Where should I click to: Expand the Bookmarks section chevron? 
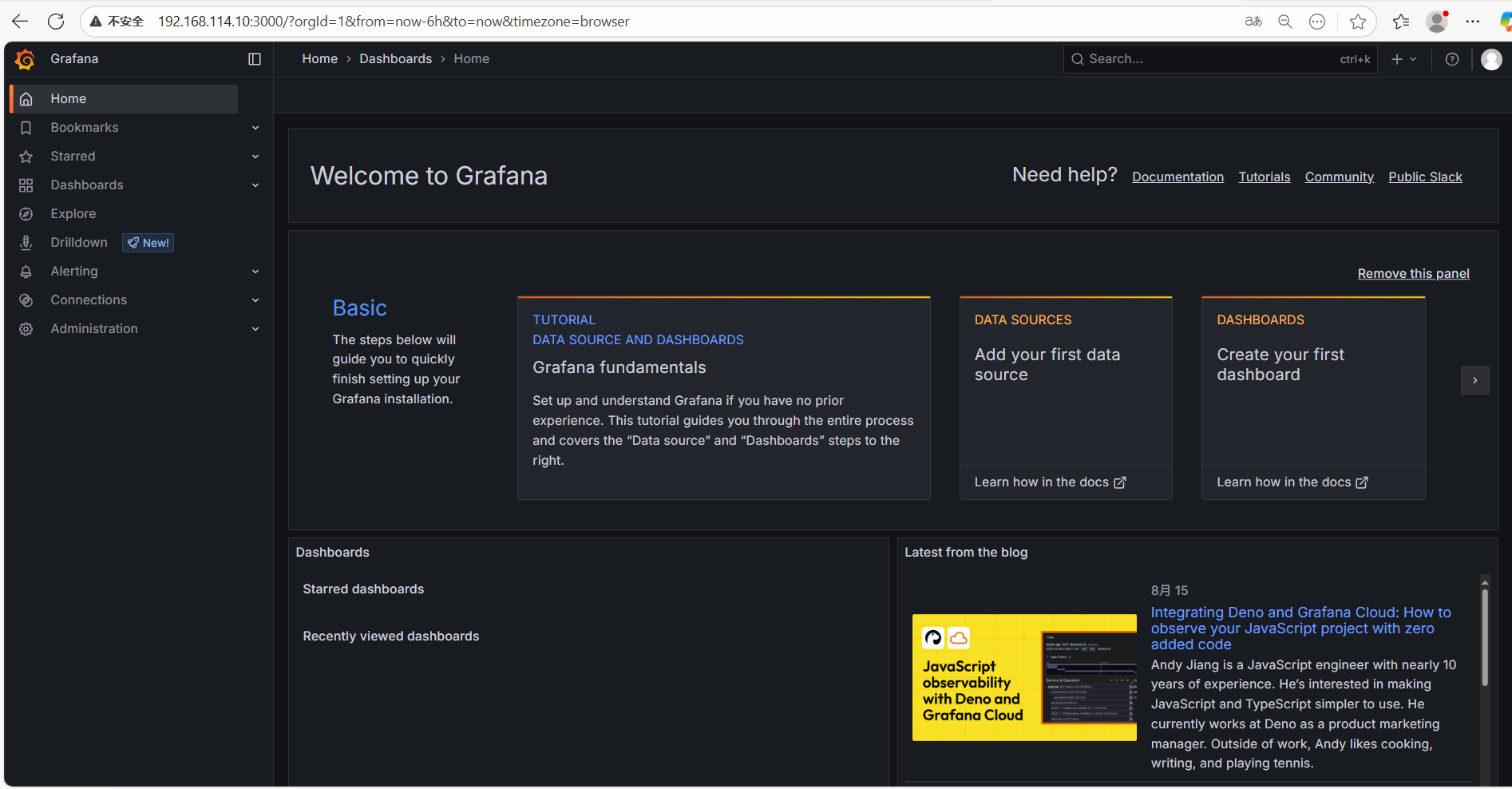[x=255, y=128]
